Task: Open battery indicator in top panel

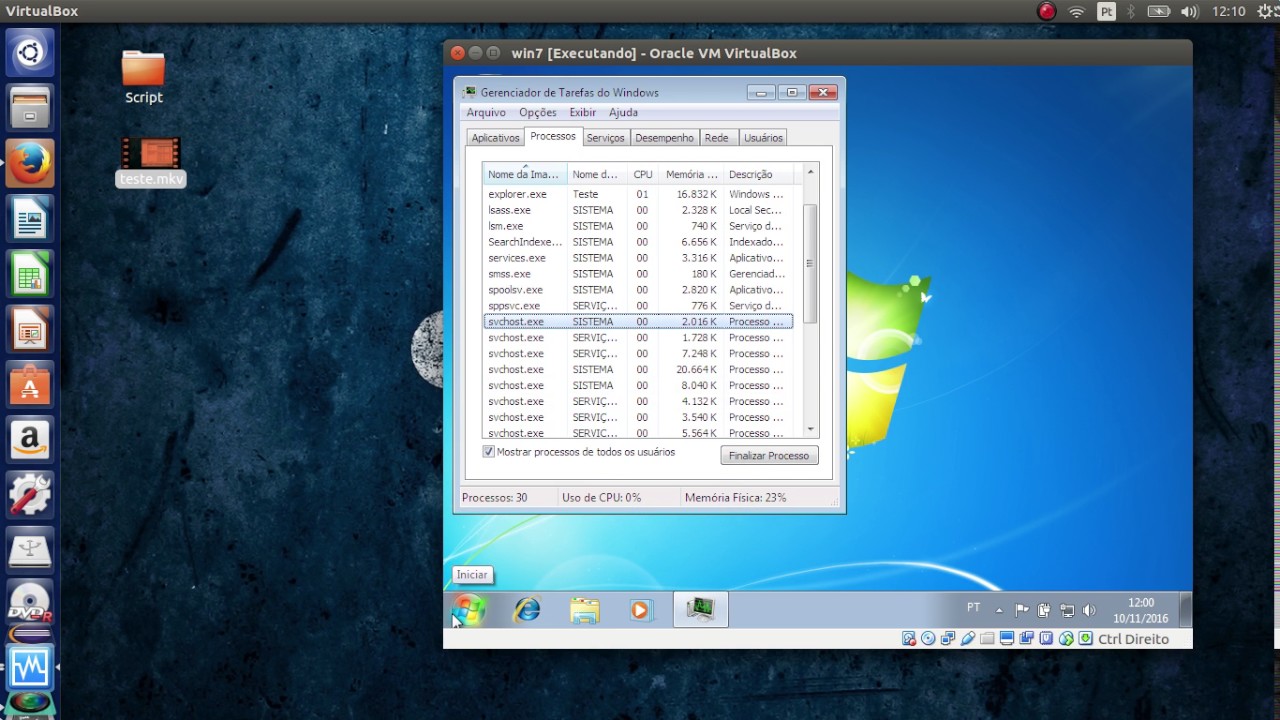Action: click(1159, 12)
